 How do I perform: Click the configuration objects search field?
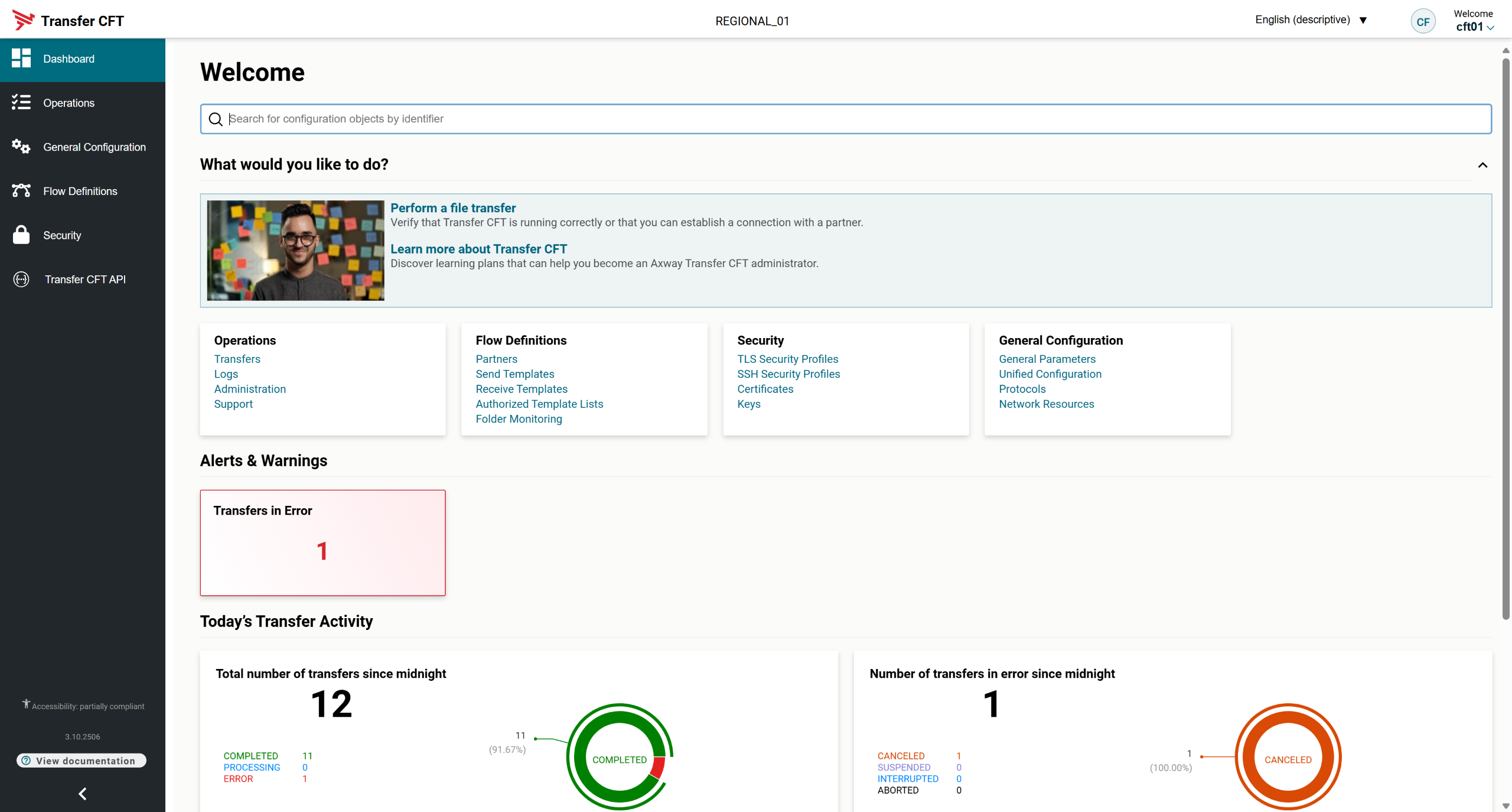tap(846, 119)
